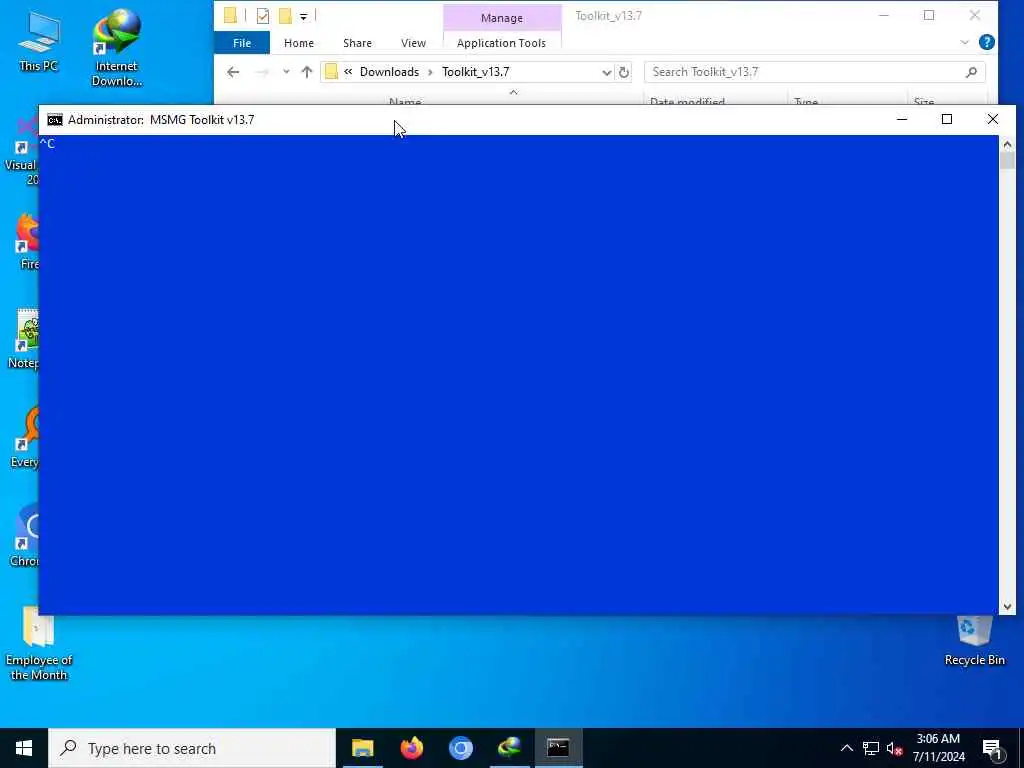
Task: Click the Chrome desktop shortcut
Action: click(26, 536)
